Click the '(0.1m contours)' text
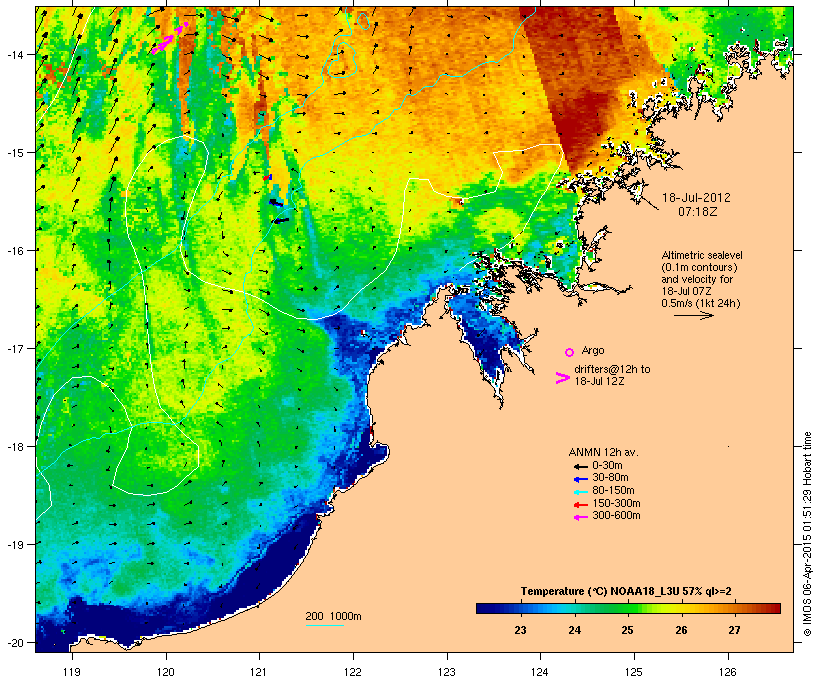 click(x=699, y=267)
